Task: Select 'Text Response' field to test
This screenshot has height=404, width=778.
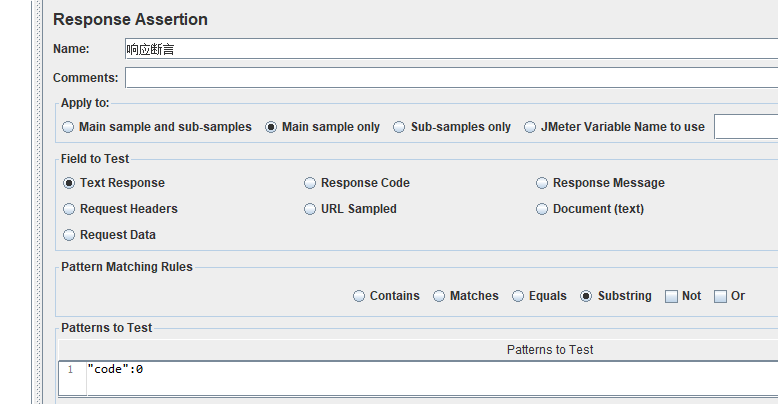Action: [x=69, y=183]
